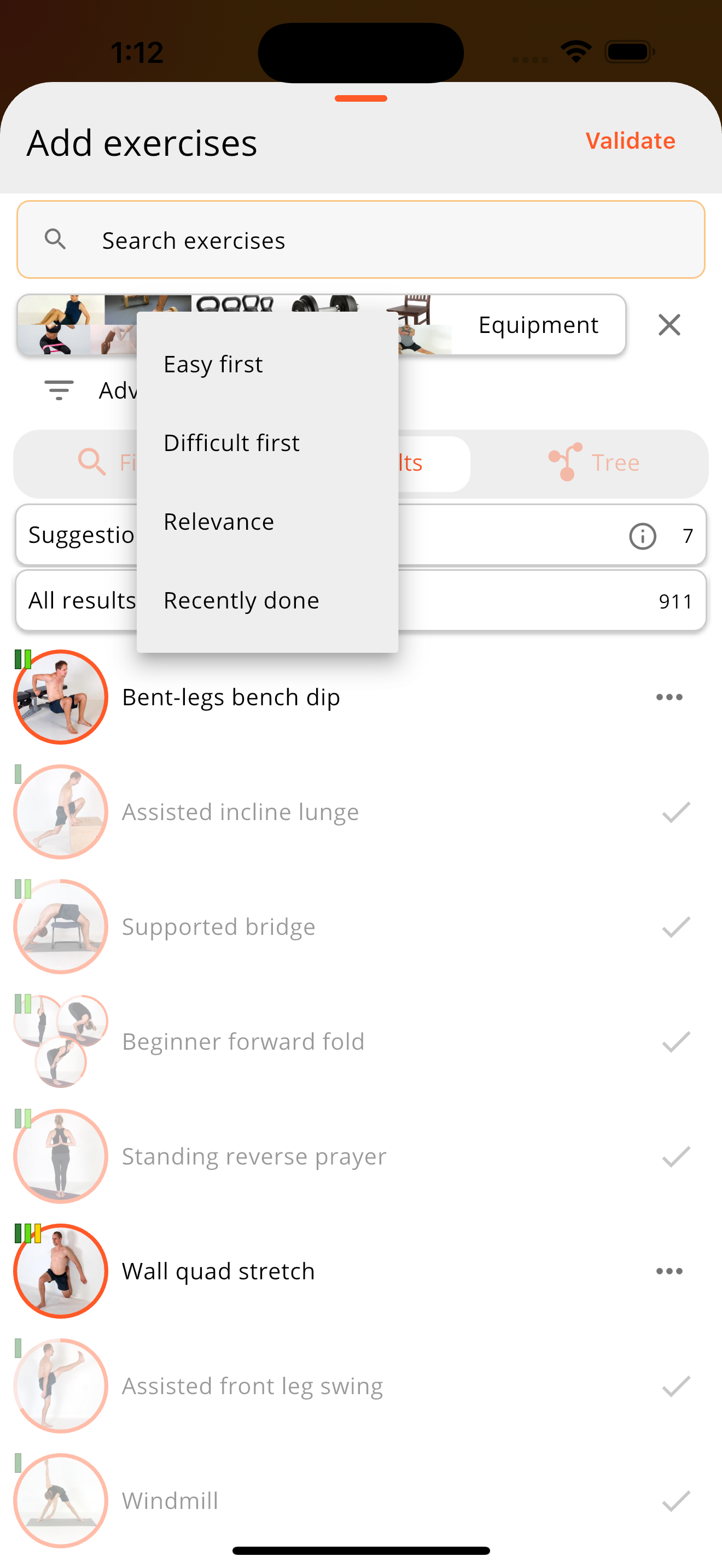Viewport: 722px width, 1568px height.
Task: Open the advanced filter lines icon
Action: tap(59, 390)
